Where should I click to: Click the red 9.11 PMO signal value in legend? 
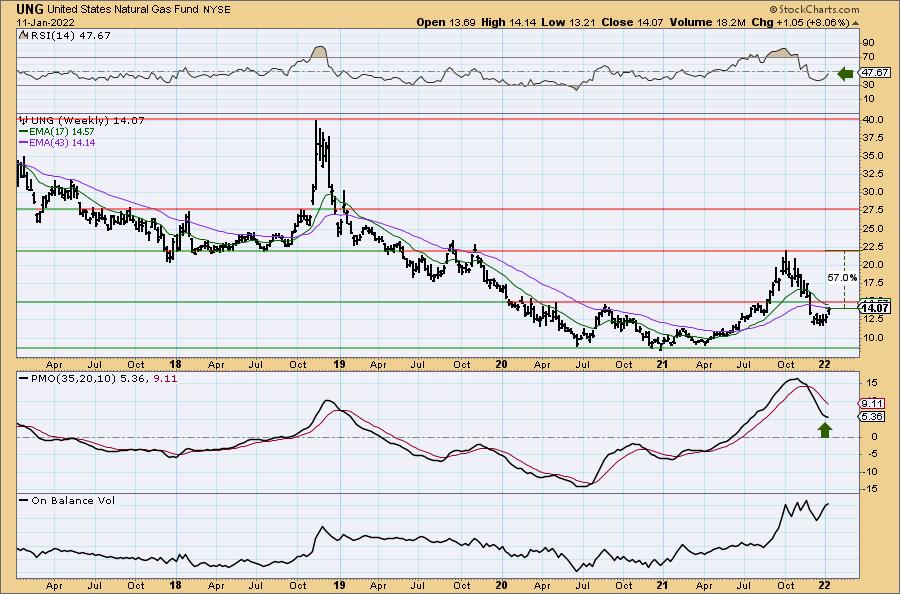click(x=165, y=379)
